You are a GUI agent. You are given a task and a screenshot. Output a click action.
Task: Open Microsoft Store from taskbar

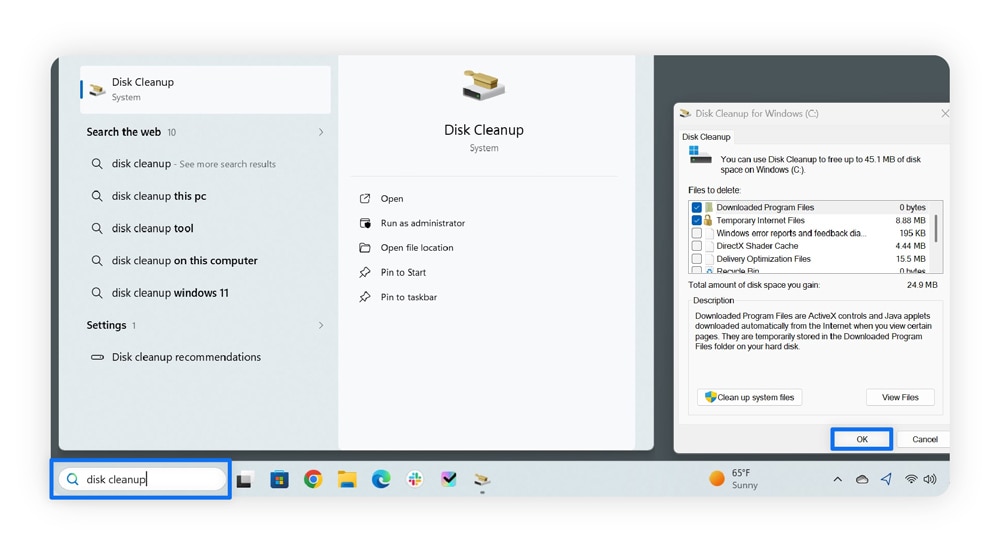coord(279,480)
